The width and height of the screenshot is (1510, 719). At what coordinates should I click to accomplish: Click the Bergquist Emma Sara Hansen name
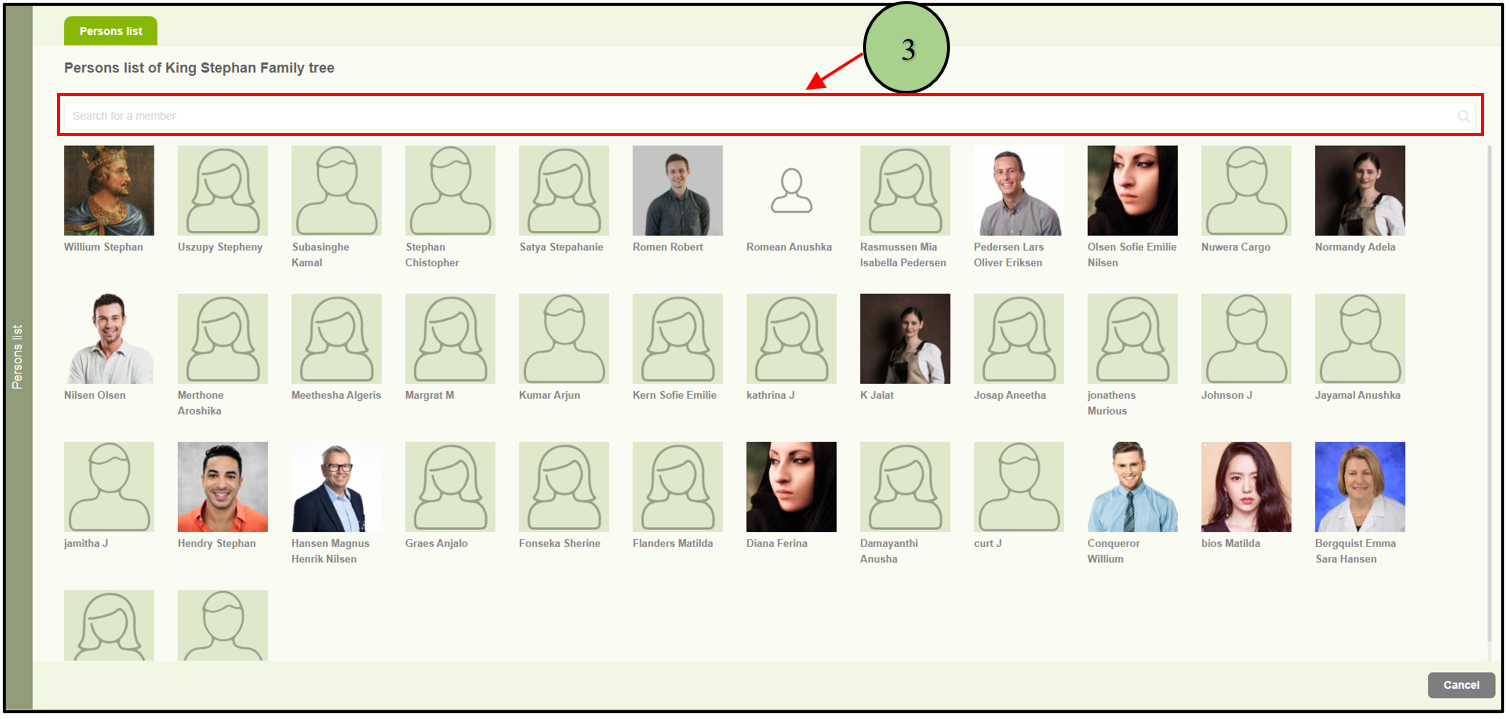click(1355, 551)
